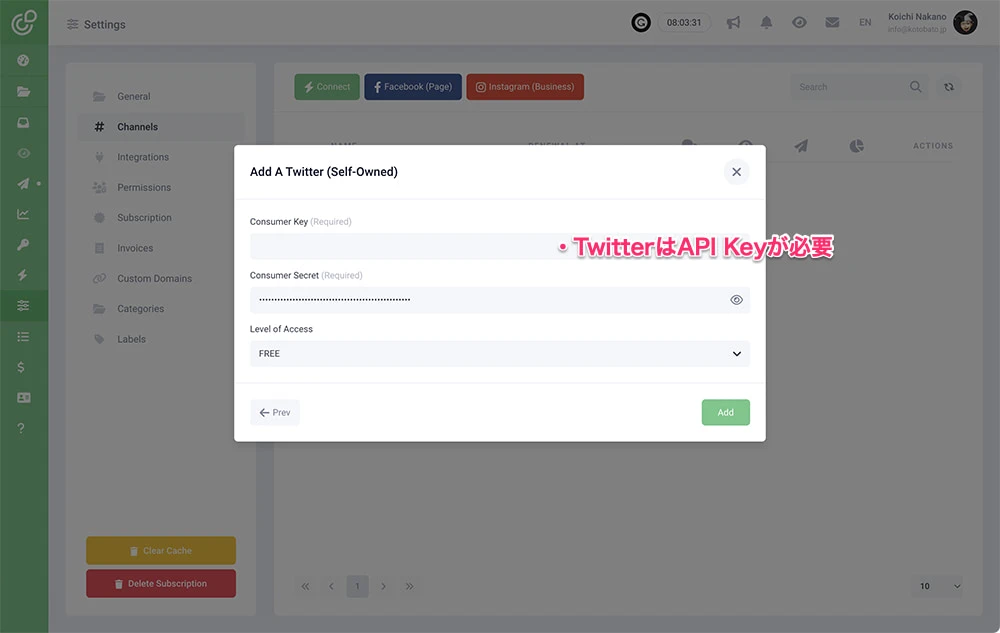Go to the previous page of results
The image size is (1000, 633).
331,586
